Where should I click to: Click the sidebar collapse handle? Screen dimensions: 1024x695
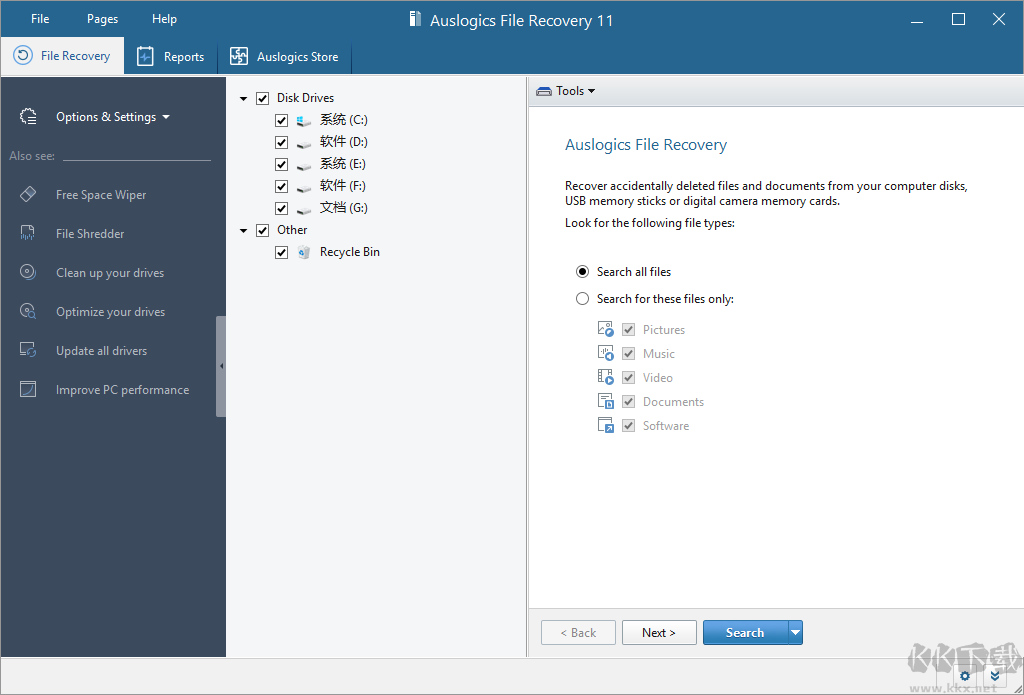pyautogui.click(x=221, y=366)
